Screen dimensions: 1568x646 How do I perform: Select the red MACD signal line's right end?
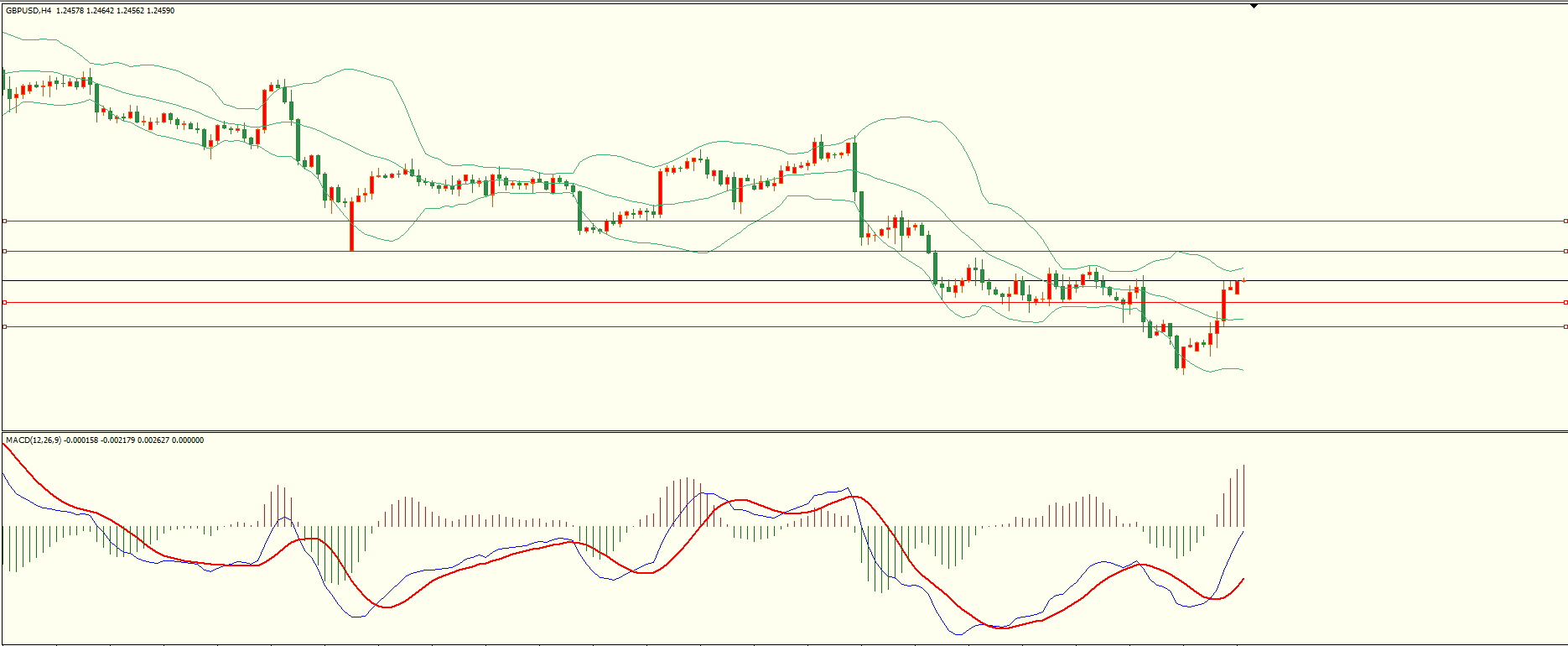click(1243, 579)
